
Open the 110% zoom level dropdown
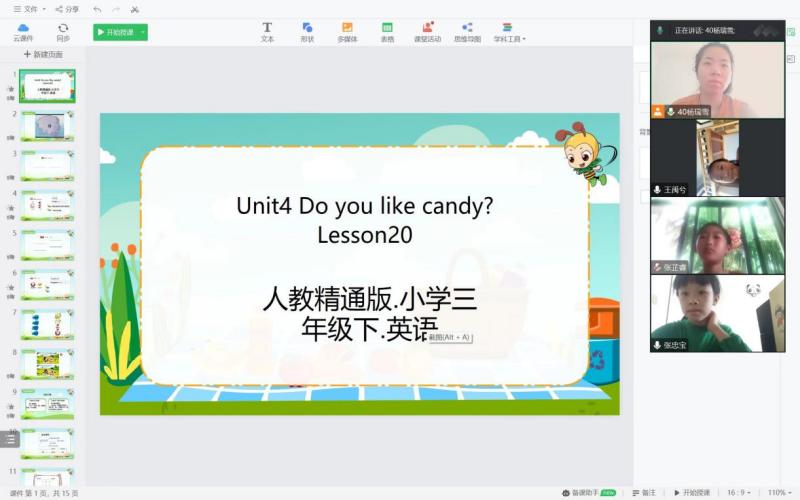click(777, 492)
